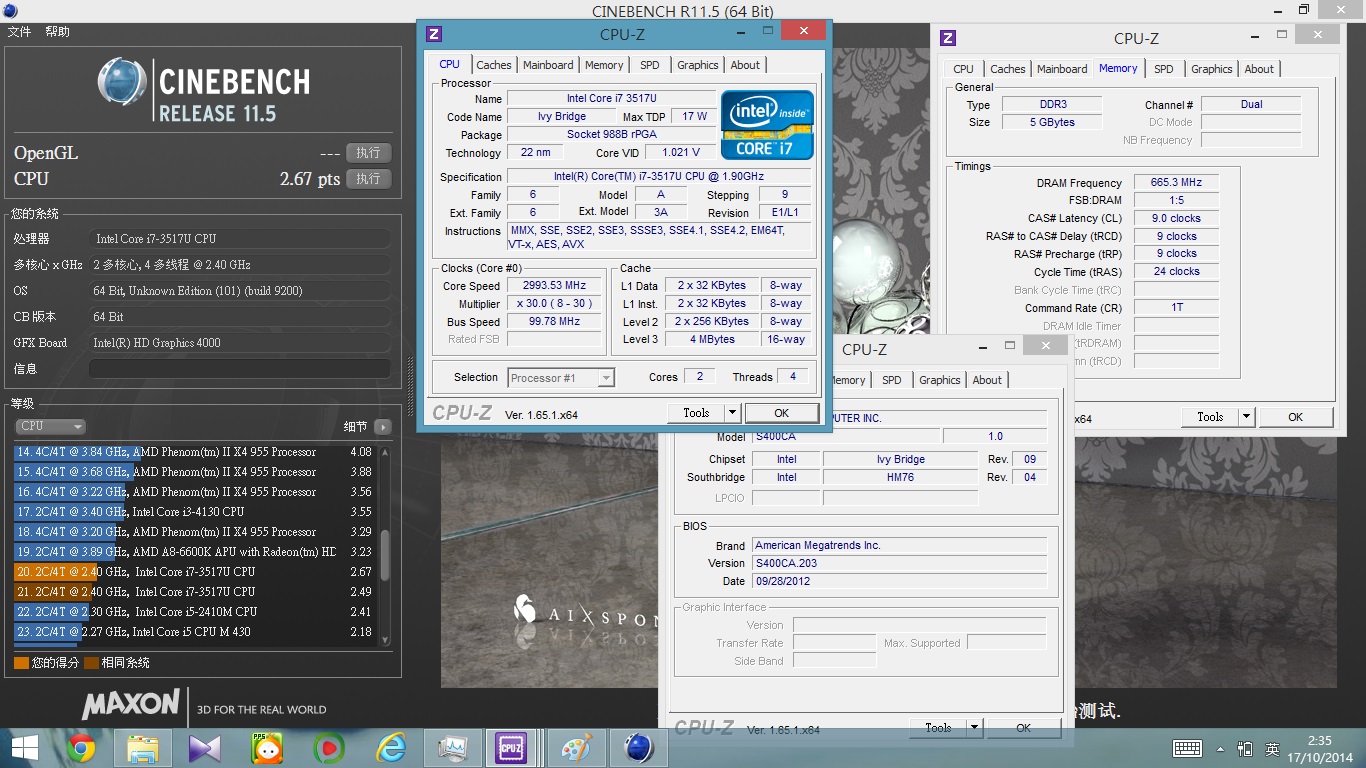Click the 细节 arrow button in the ranking panel
1366x768 pixels.
(x=383, y=427)
